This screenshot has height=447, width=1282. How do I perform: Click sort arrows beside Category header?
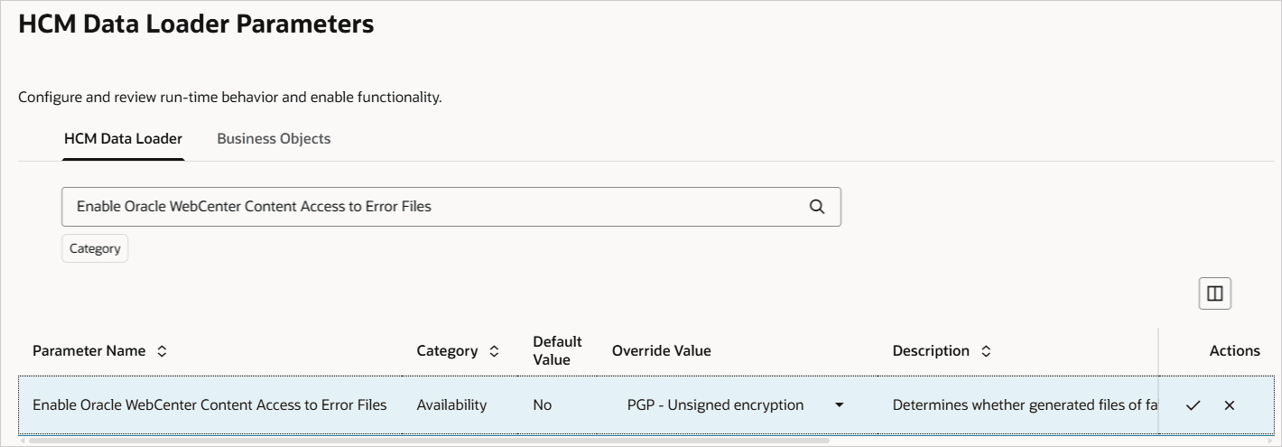494,351
